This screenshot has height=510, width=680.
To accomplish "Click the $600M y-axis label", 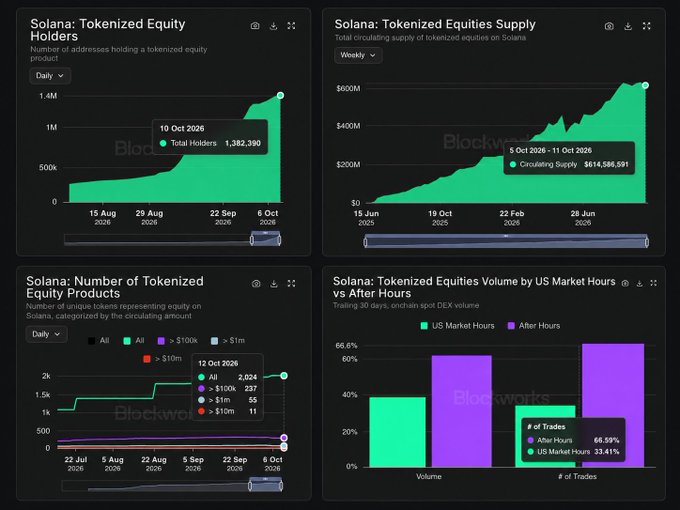I will point(348,88).
